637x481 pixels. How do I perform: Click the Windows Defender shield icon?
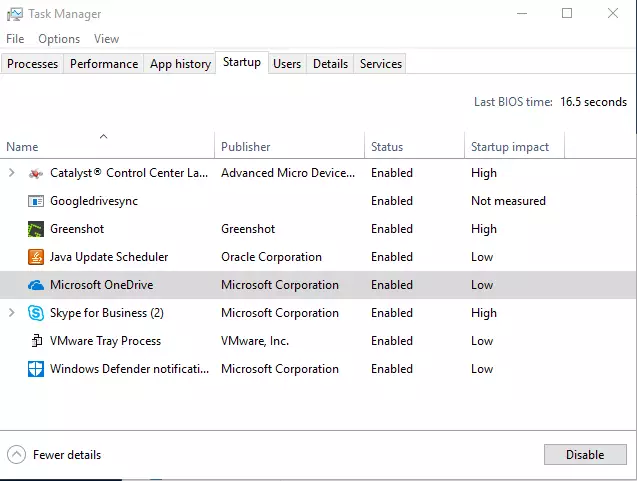36,369
